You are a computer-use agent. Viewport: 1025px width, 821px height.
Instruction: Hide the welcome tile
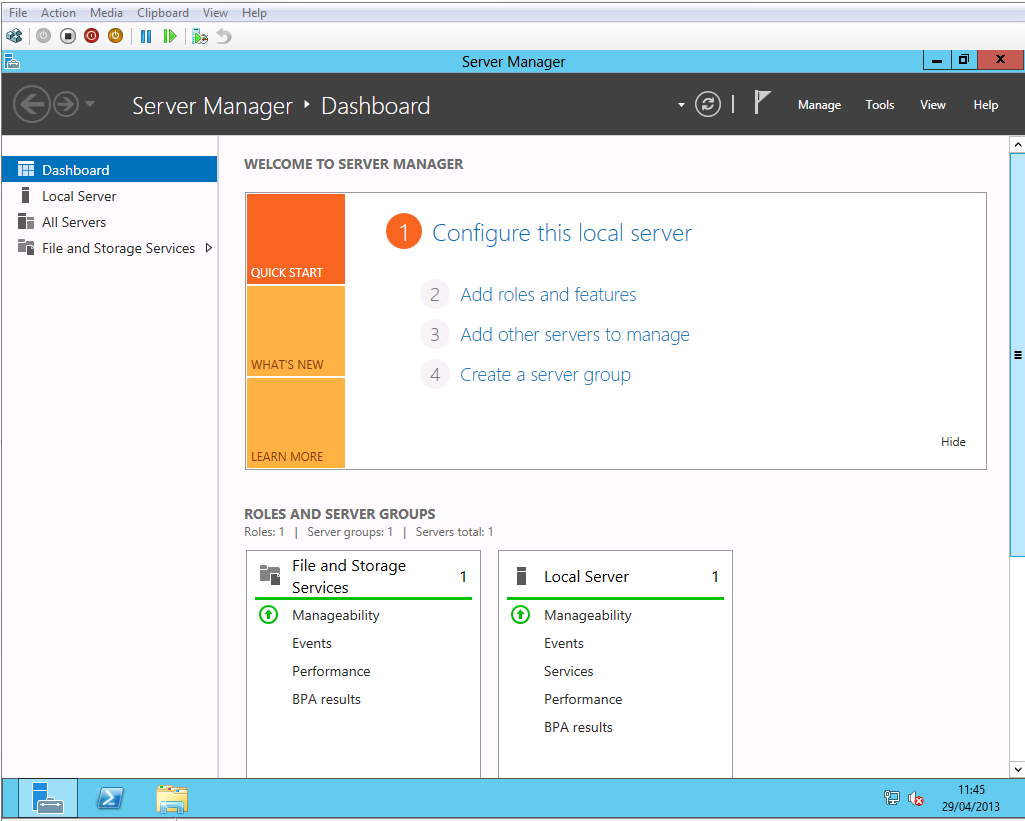tap(953, 442)
